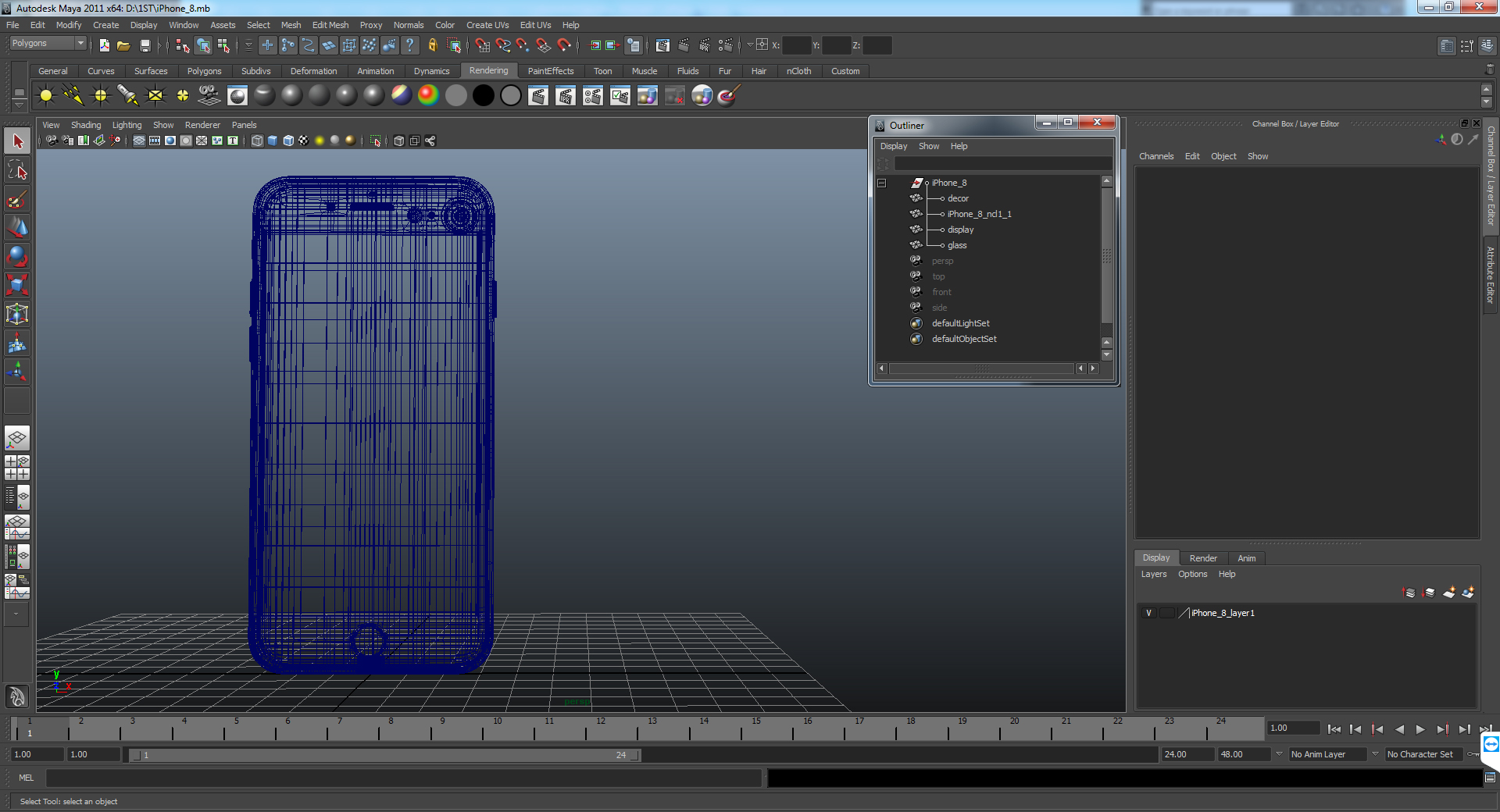Toggle lock selection icon
This screenshot has width=1500, height=812.
(x=432, y=45)
